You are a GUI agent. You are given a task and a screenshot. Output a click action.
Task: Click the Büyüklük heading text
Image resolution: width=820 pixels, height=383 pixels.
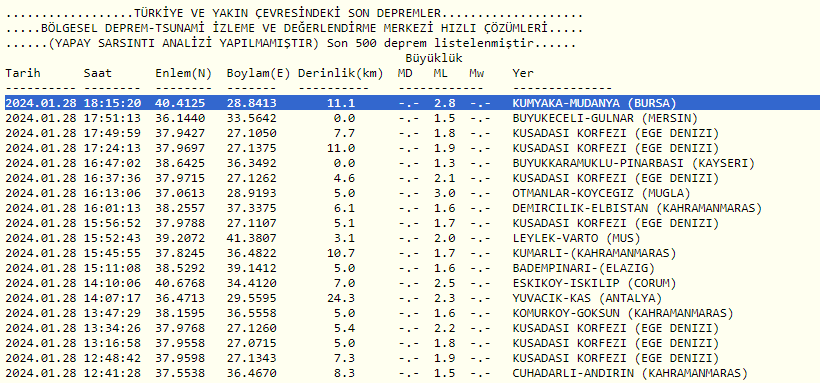[434, 58]
